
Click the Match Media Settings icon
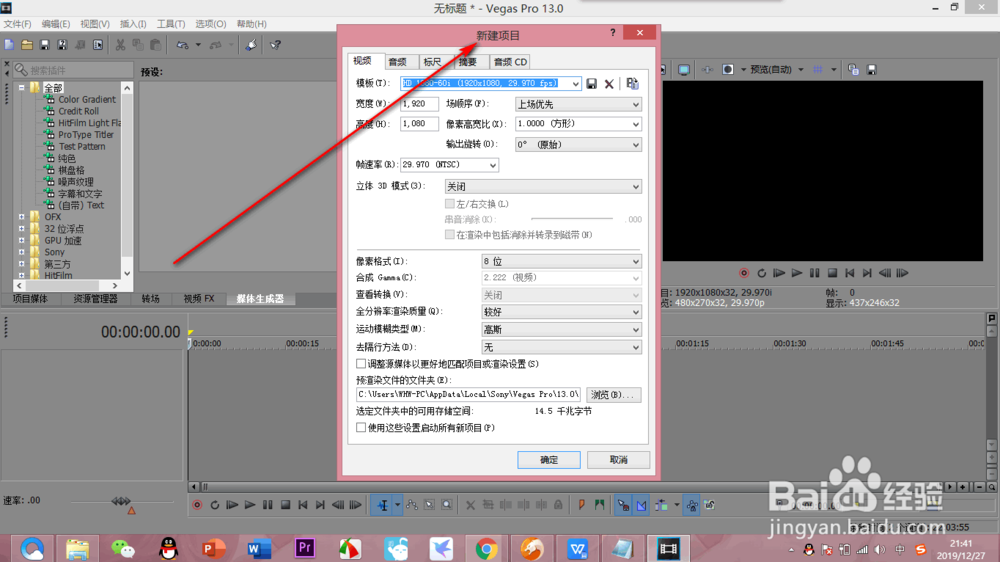[x=632, y=84]
